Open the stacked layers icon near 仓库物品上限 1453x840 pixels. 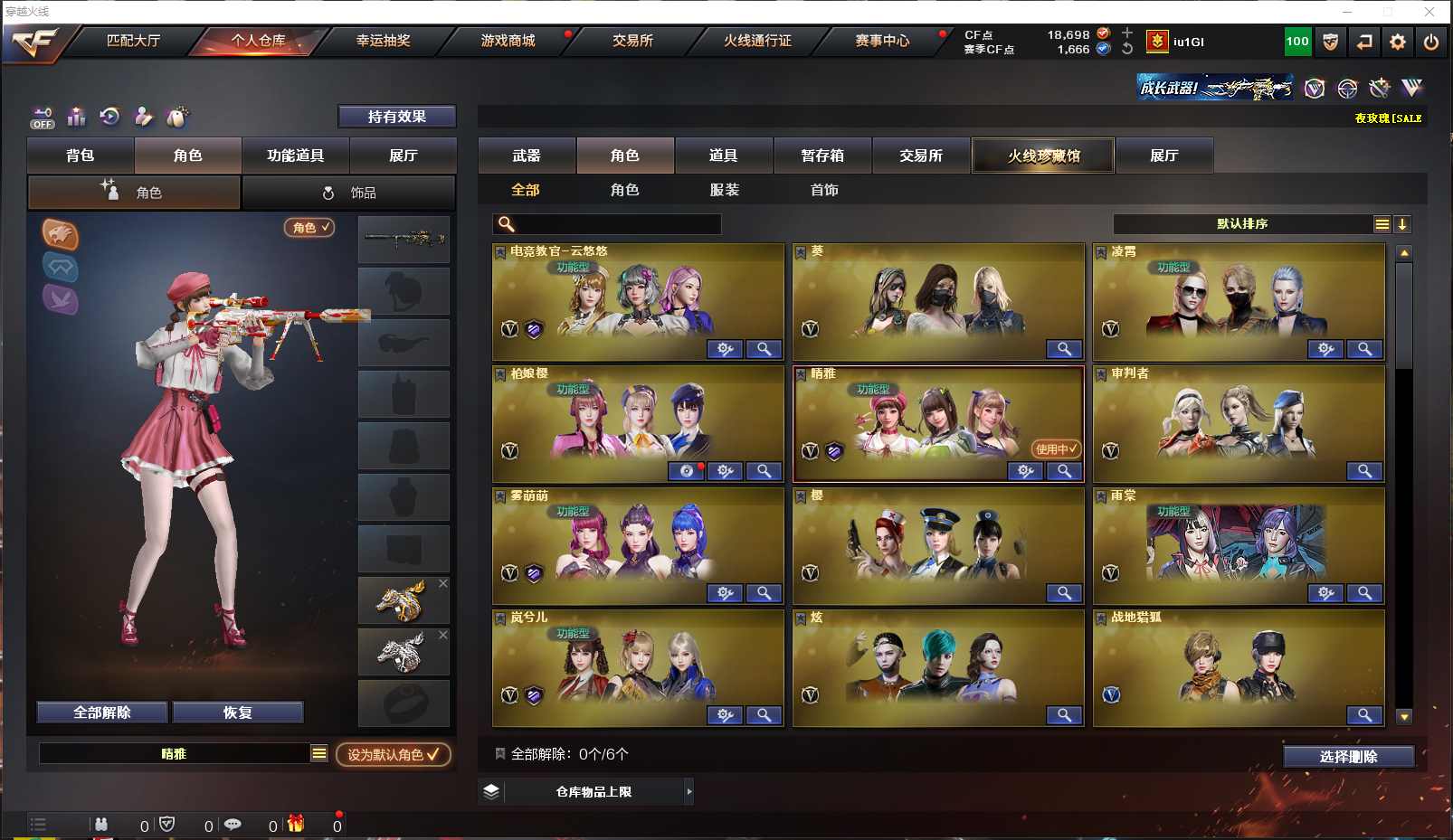491,791
